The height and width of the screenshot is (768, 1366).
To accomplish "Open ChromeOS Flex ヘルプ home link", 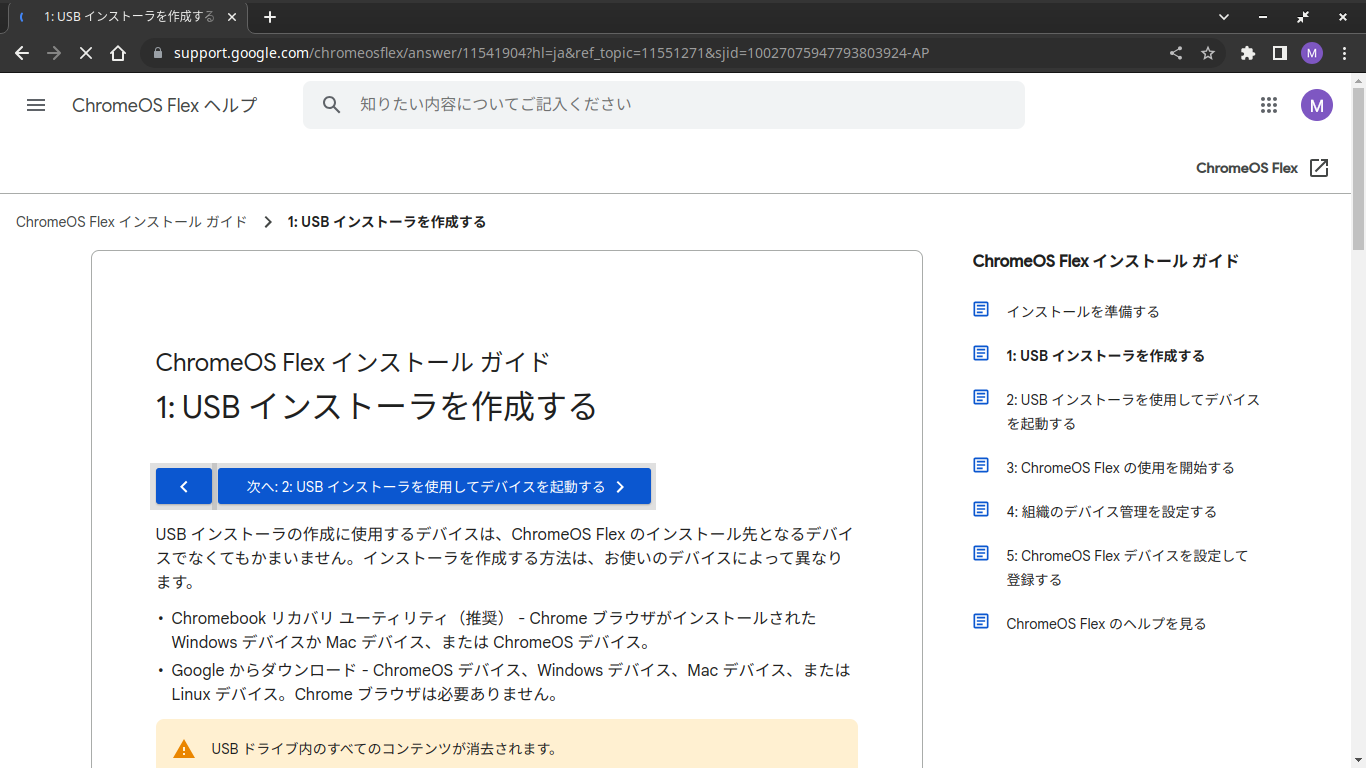I will [x=164, y=105].
